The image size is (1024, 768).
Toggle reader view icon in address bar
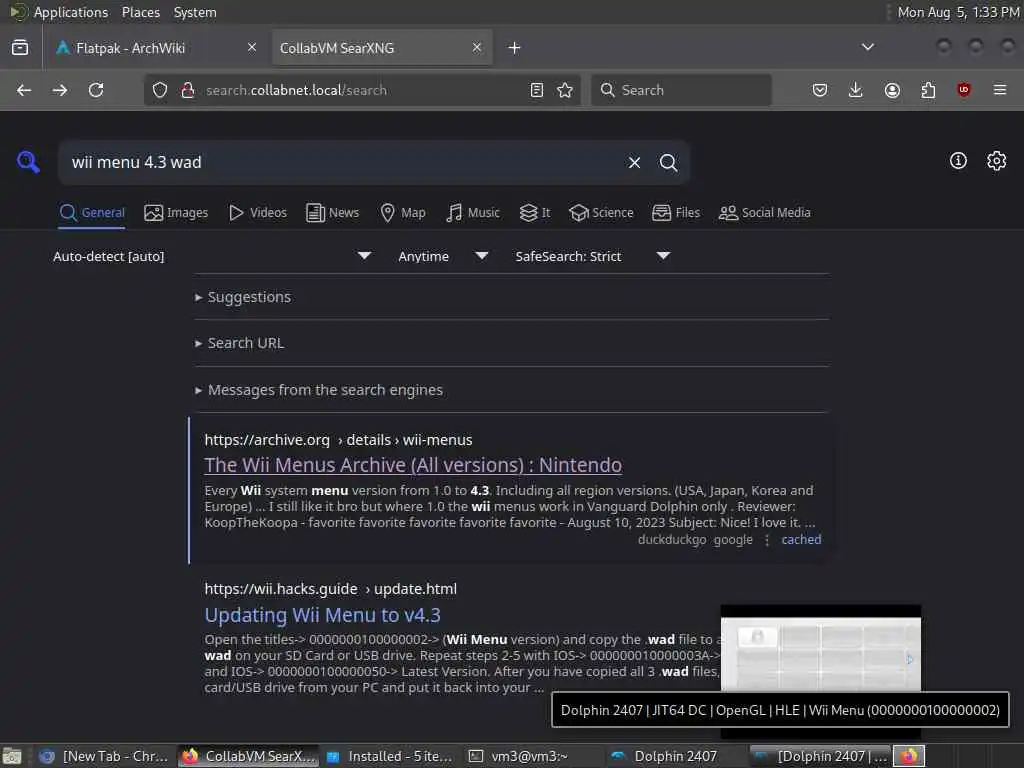pyautogui.click(x=537, y=90)
